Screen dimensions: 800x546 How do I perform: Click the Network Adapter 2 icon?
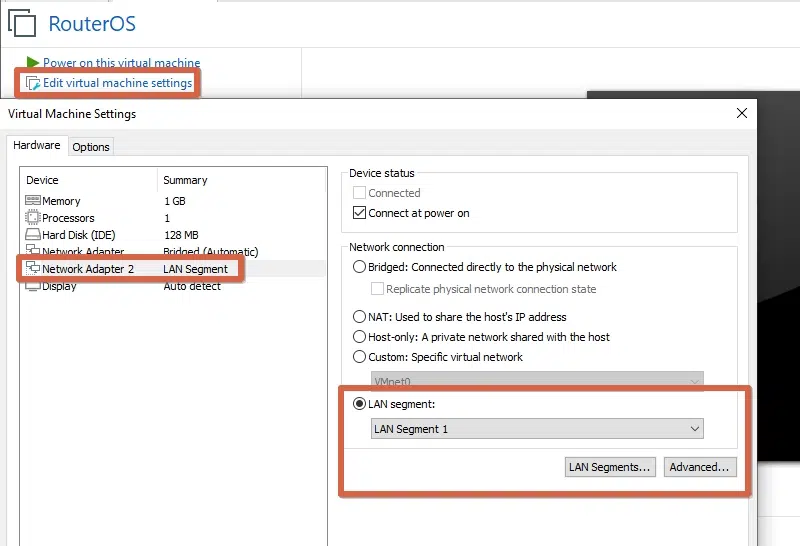(33, 269)
